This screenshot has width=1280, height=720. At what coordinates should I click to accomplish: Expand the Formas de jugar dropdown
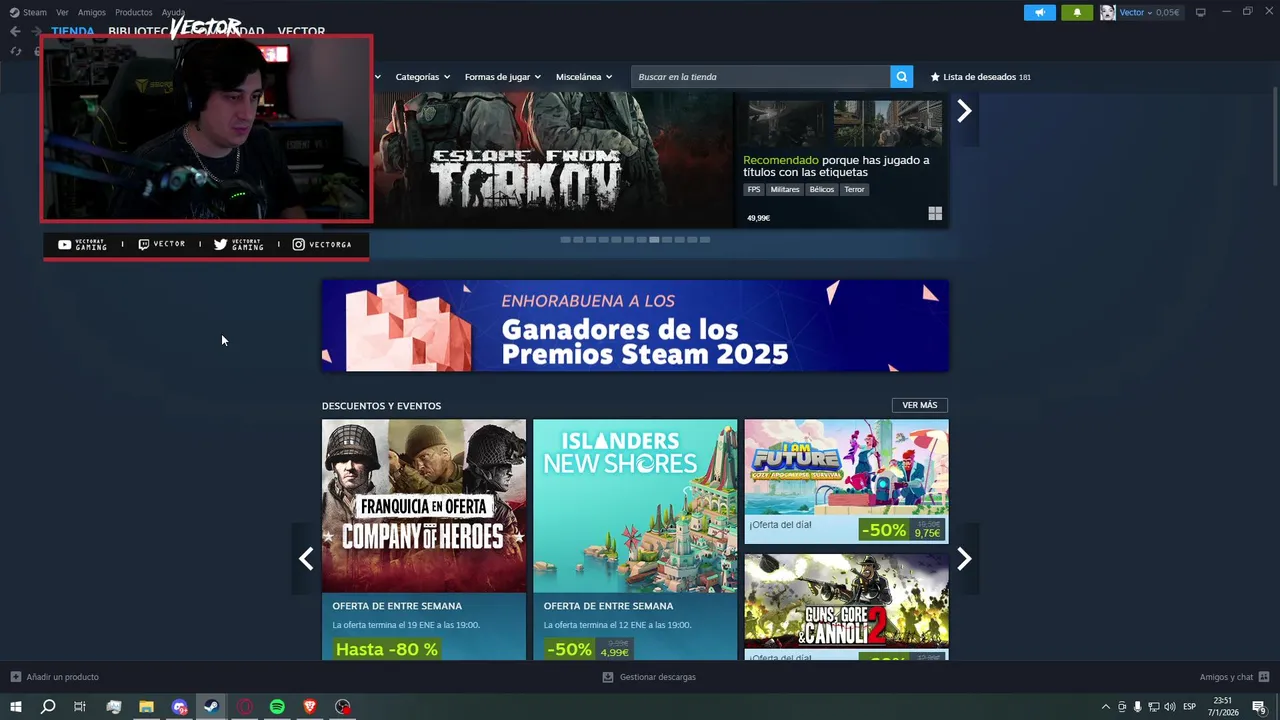502,77
